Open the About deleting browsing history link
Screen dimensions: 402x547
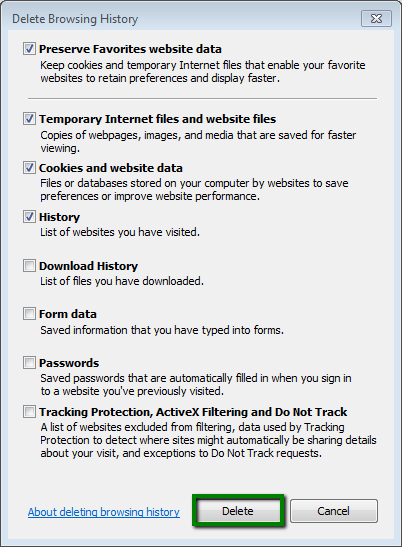tap(104, 512)
